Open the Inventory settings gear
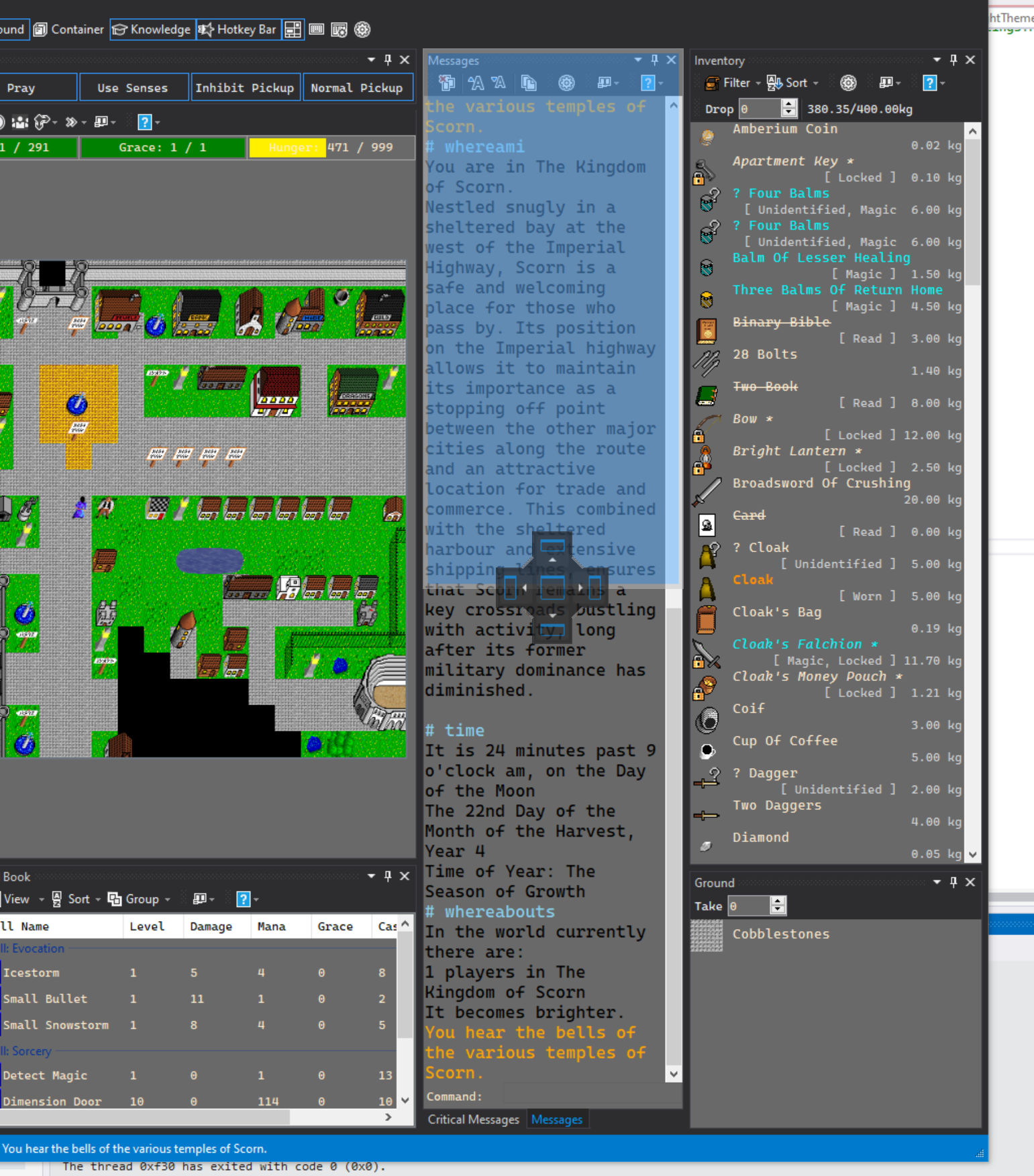The width and height of the screenshot is (1034, 1176). point(848,83)
